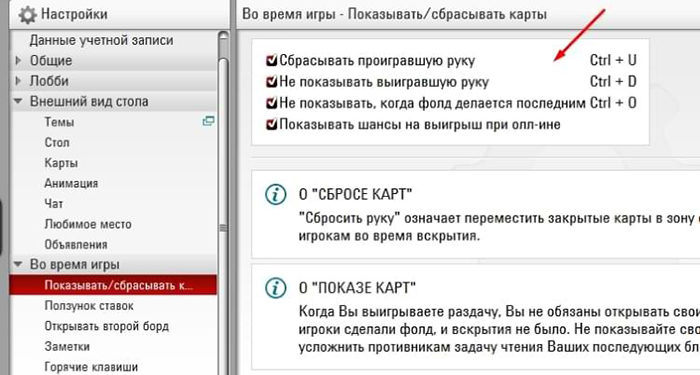Click the О "ПОКАЗЕ КАРТ" heading
Screen dimensions: 700x375
click(x=357, y=288)
